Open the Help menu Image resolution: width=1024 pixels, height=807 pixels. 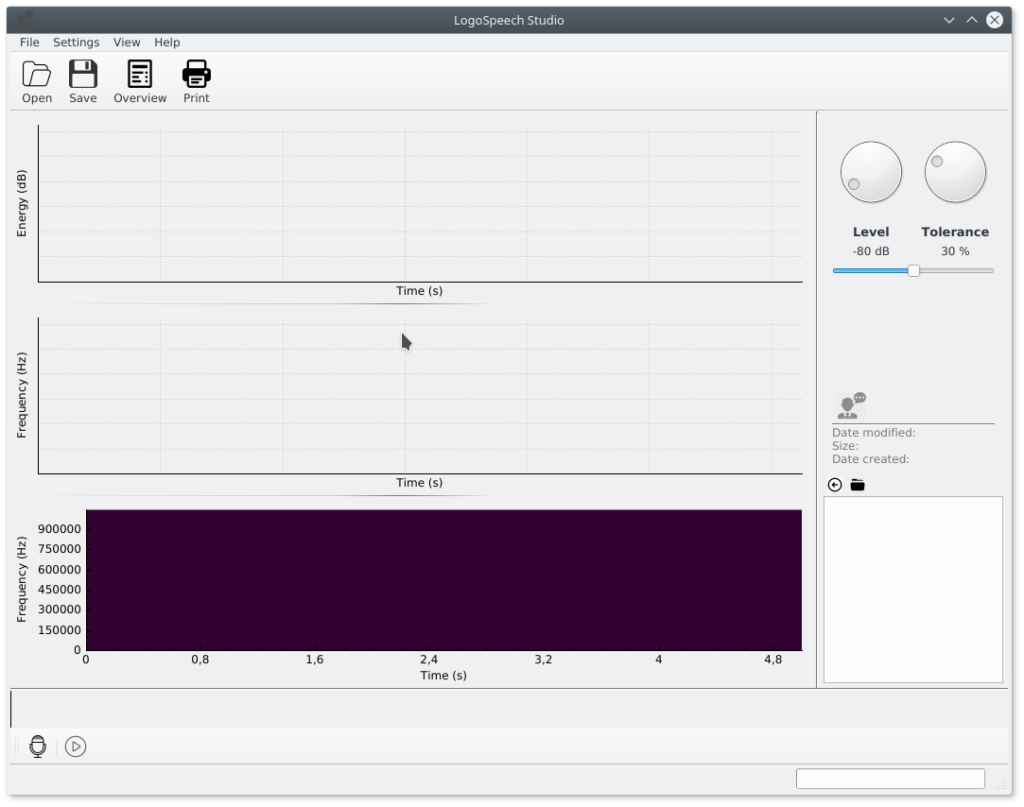(x=167, y=42)
